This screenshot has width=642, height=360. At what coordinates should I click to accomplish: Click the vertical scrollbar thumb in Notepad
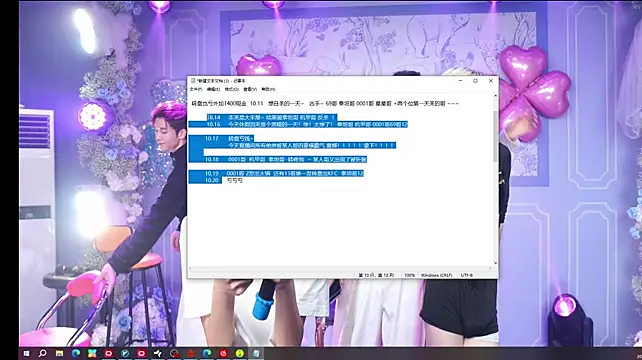tap(495, 135)
